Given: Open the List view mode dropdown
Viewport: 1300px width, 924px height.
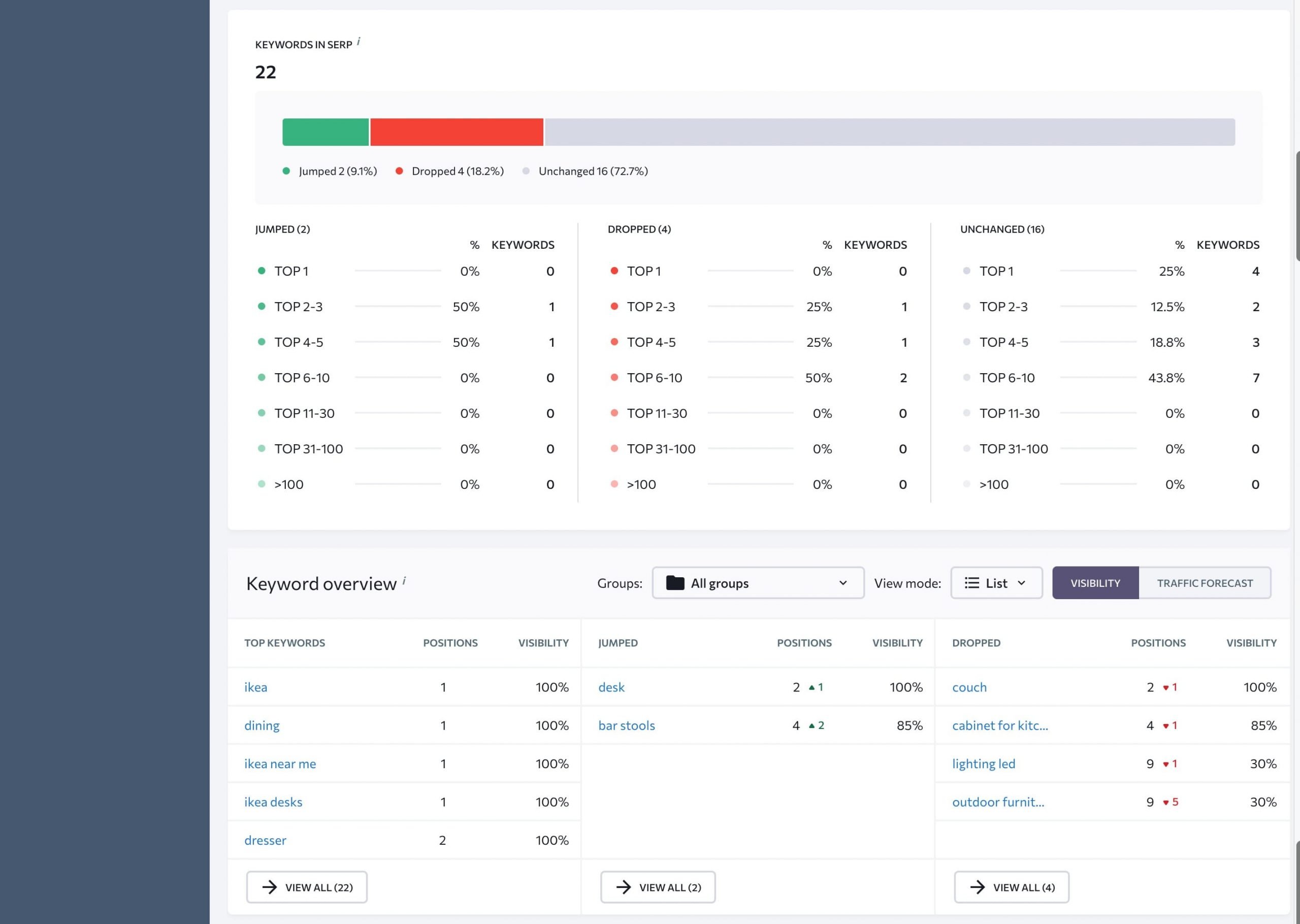Looking at the screenshot, I should [x=996, y=583].
